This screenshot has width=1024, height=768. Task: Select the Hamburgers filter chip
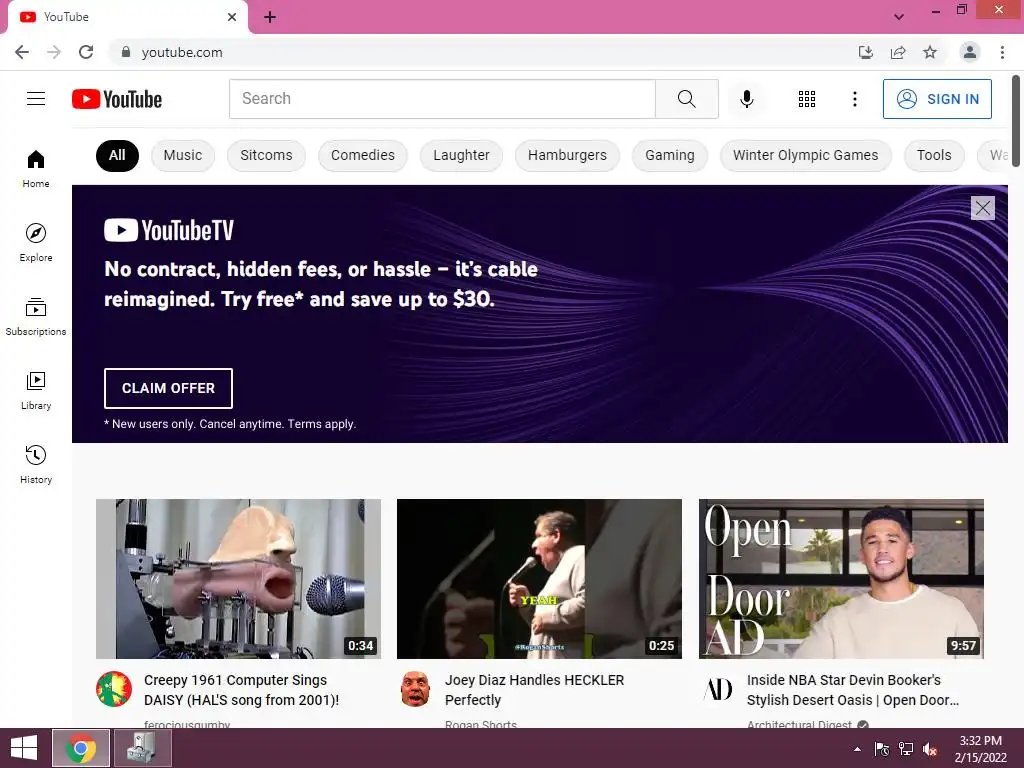click(x=567, y=155)
